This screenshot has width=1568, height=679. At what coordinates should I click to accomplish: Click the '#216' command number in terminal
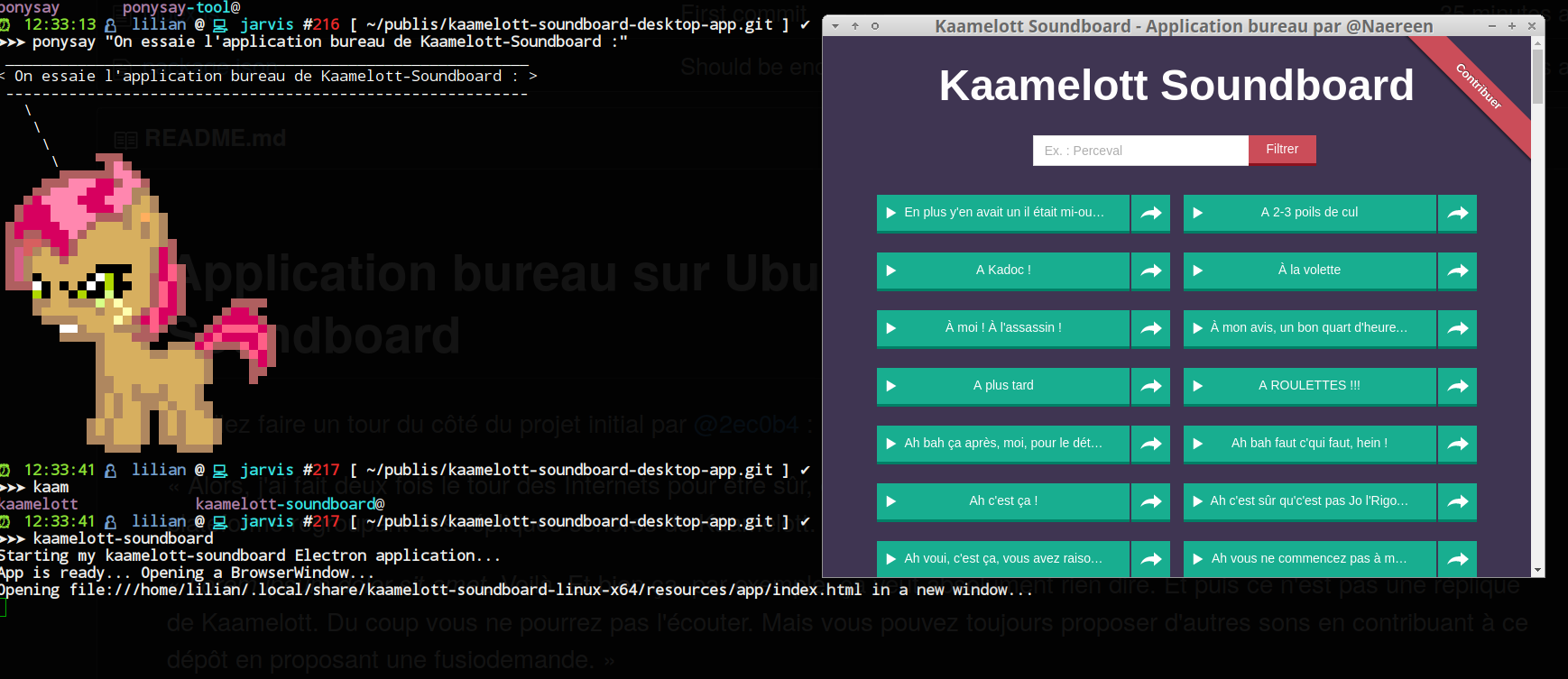321,24
